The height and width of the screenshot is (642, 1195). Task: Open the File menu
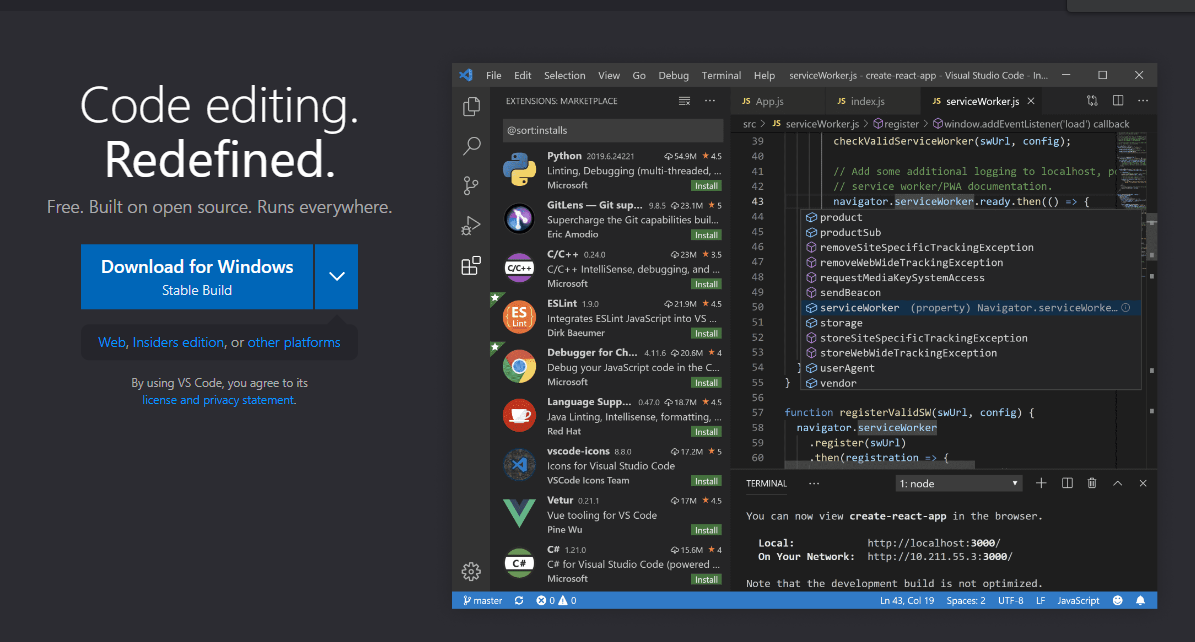(494, 75)
